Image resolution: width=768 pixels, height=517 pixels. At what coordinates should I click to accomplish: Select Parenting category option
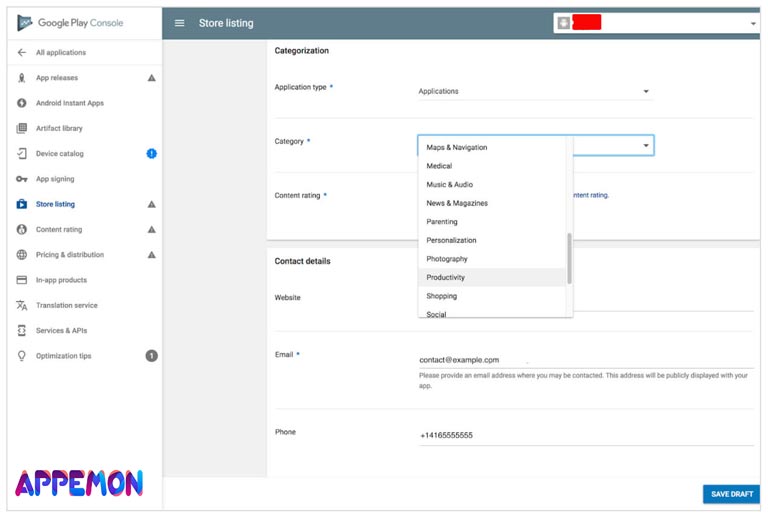[x=492, y=222]
